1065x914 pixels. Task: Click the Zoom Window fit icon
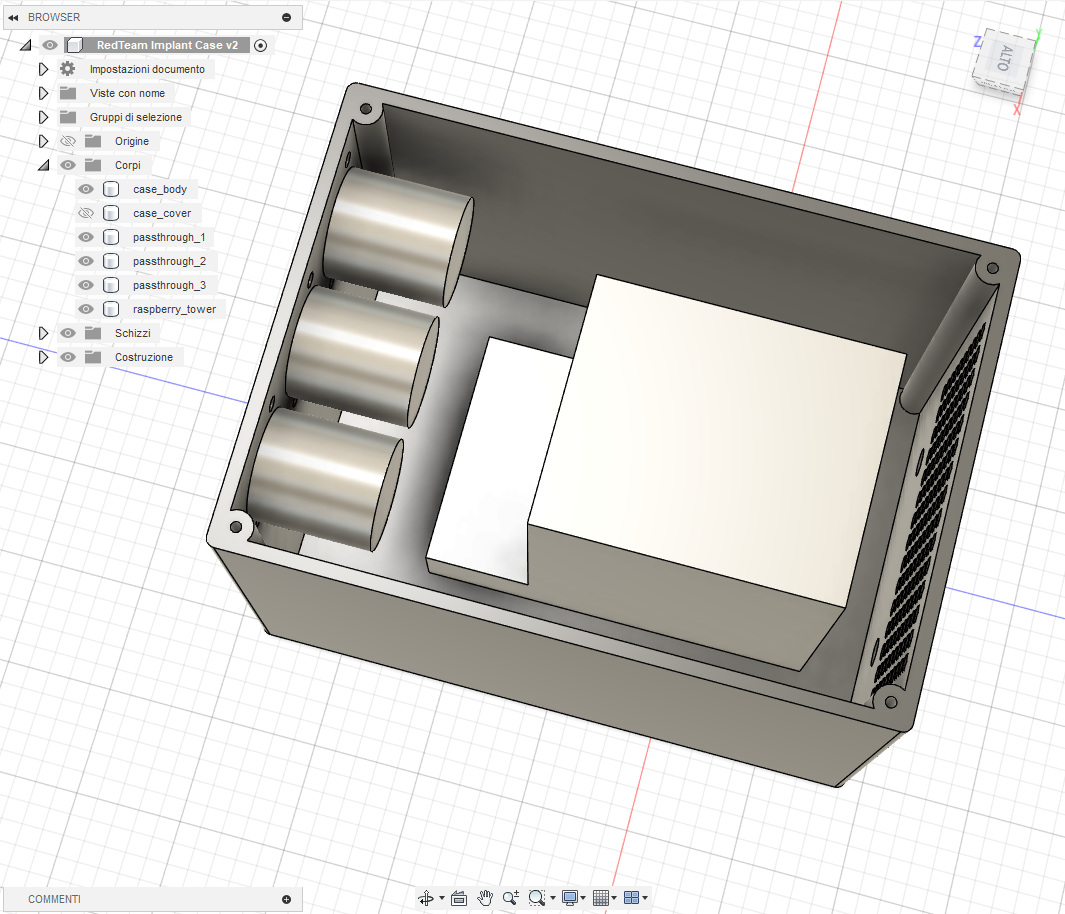click(537, 898)
